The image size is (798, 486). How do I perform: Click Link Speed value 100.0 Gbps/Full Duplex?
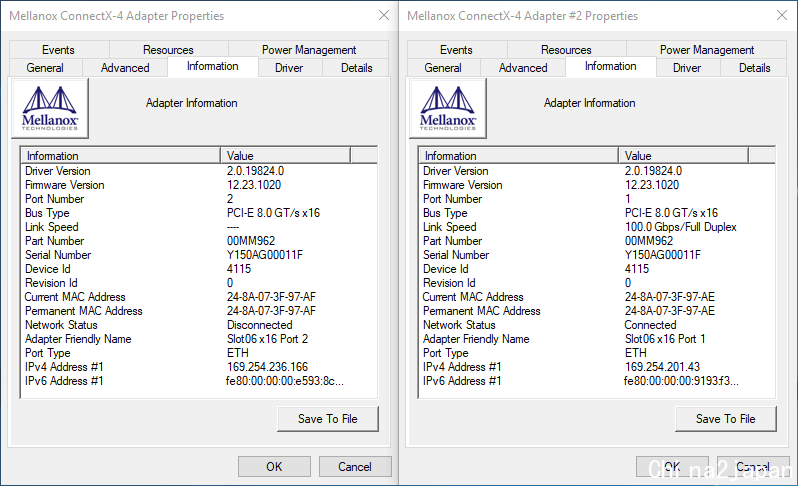[681, 227]
